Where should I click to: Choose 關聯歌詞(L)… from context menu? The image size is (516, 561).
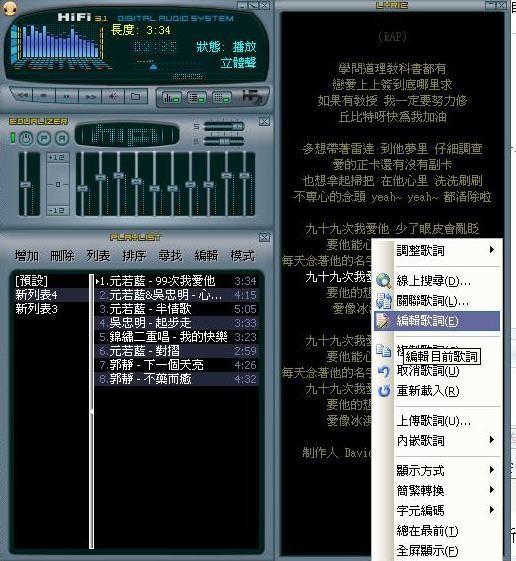[x=437, y=301]
